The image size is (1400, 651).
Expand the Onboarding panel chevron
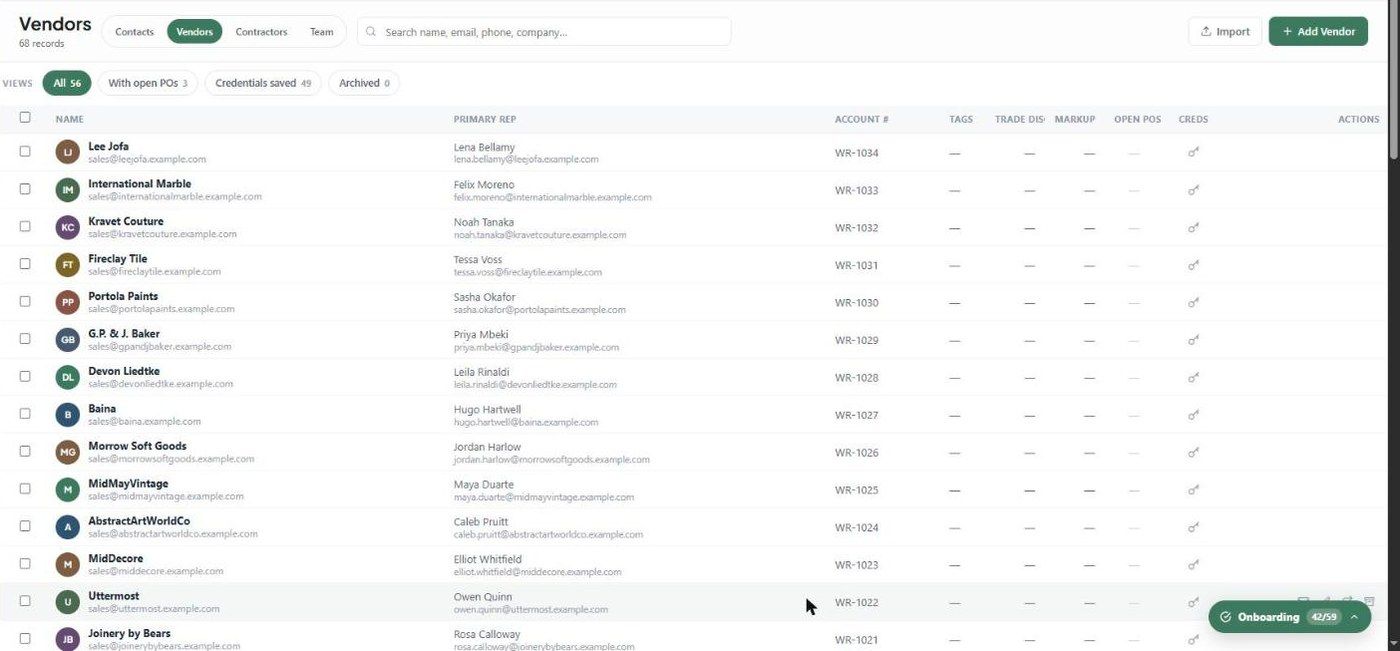click(1354, 617)
